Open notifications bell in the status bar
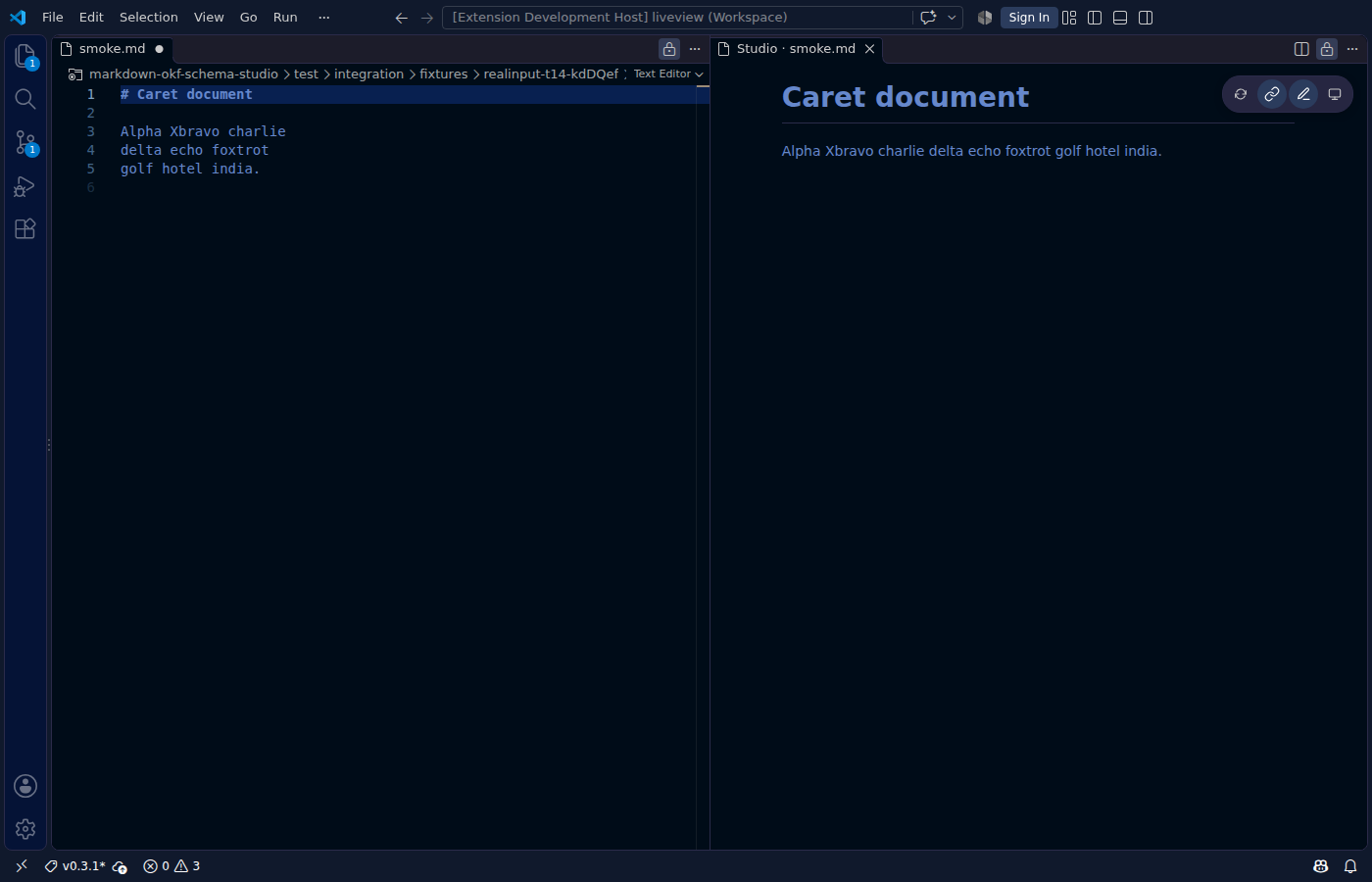1372x882 pixels. point(1350,866)
